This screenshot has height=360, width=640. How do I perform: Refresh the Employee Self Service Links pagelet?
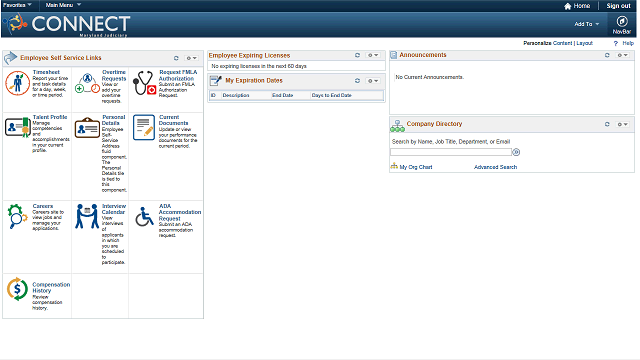pyautogui.click(x=176, y=58)
